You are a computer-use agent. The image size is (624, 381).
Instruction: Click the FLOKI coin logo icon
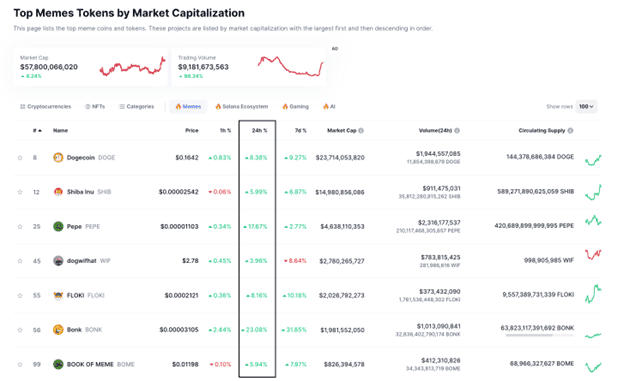[58, 295]
